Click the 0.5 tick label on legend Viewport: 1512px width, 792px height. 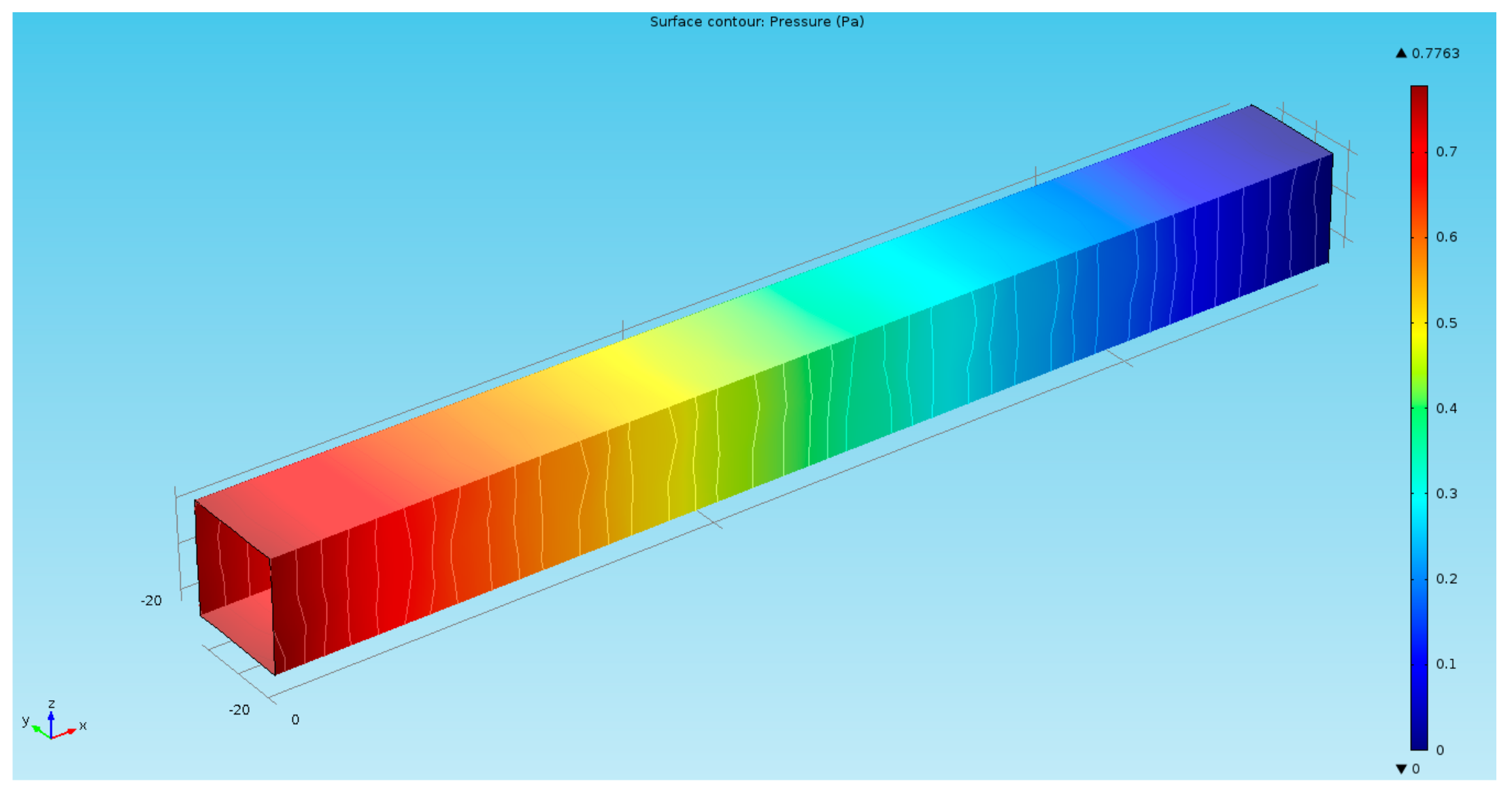1446,323
